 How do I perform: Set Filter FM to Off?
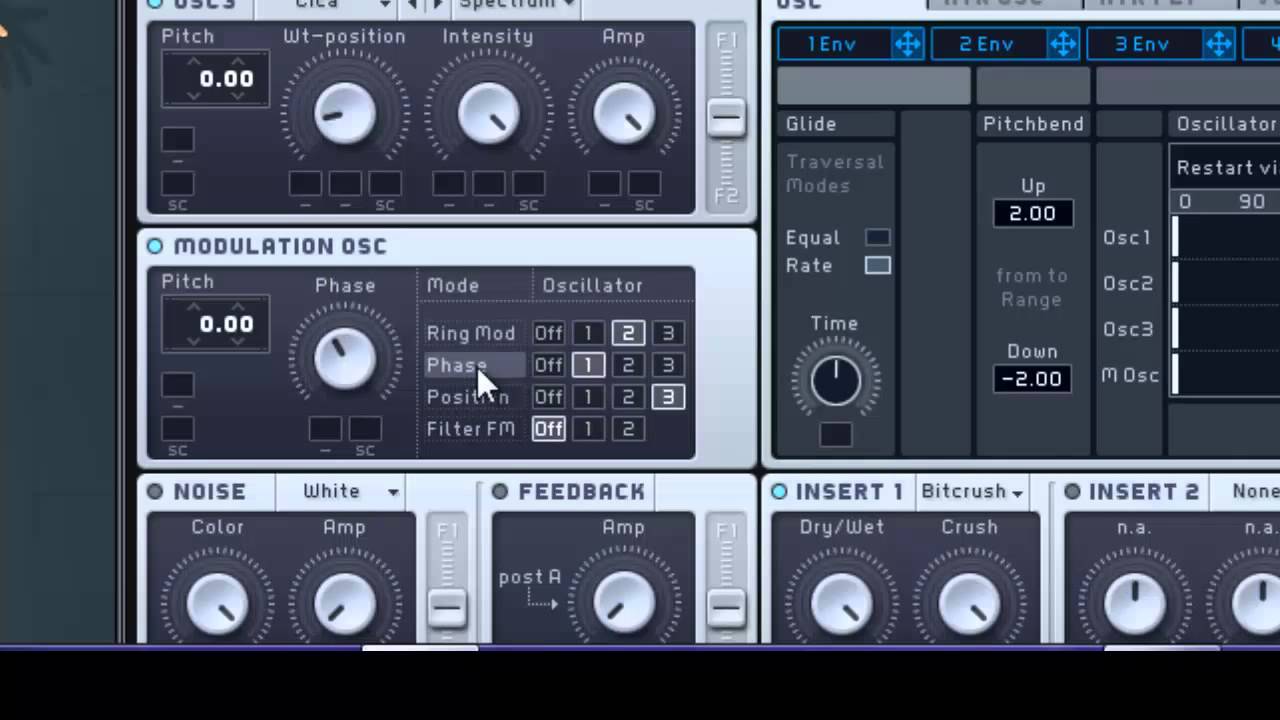pyautogui.click(x=548, y=429)
